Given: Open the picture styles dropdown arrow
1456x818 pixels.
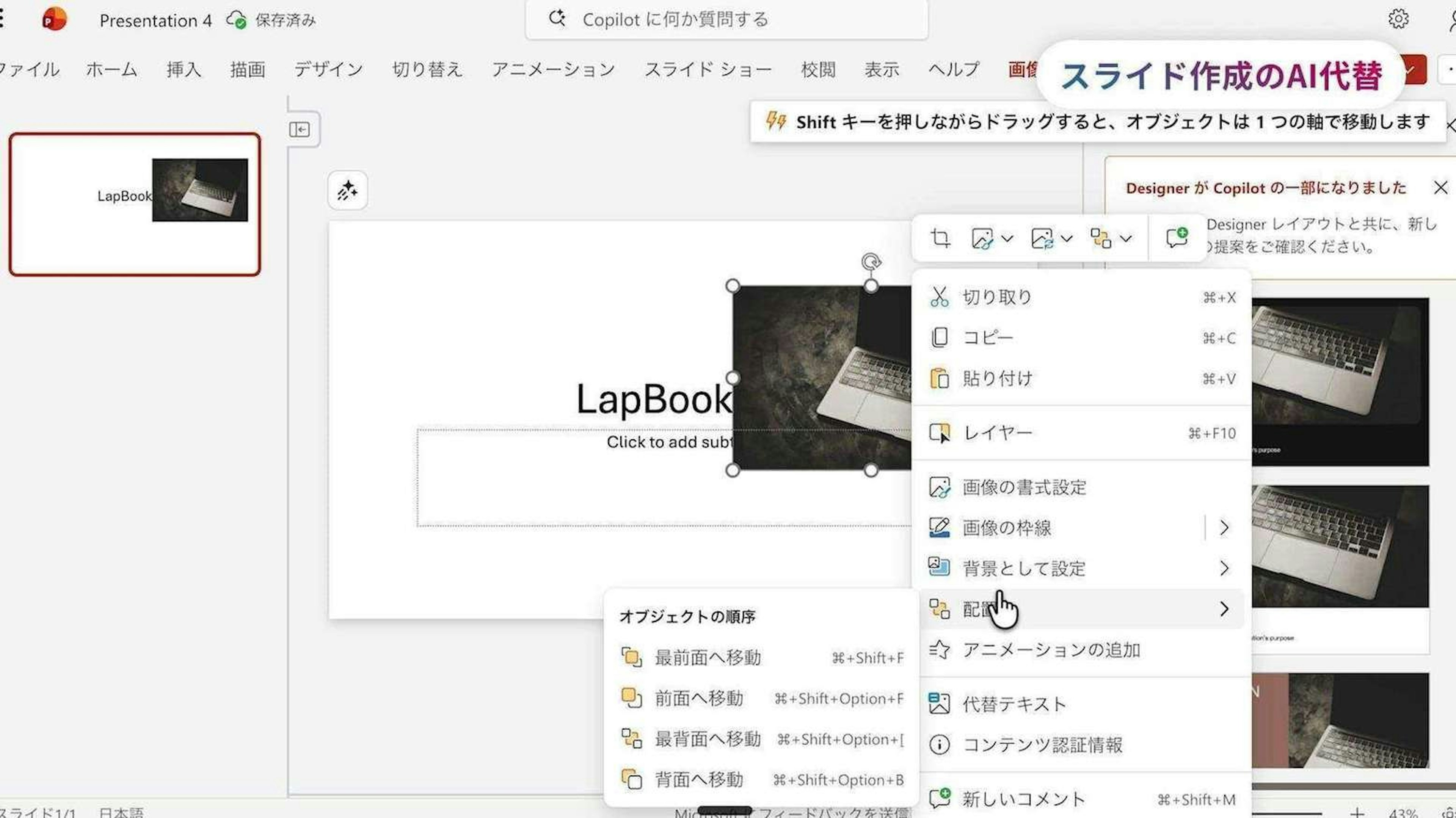Looking at the screenshot, I should (1007, 238).
